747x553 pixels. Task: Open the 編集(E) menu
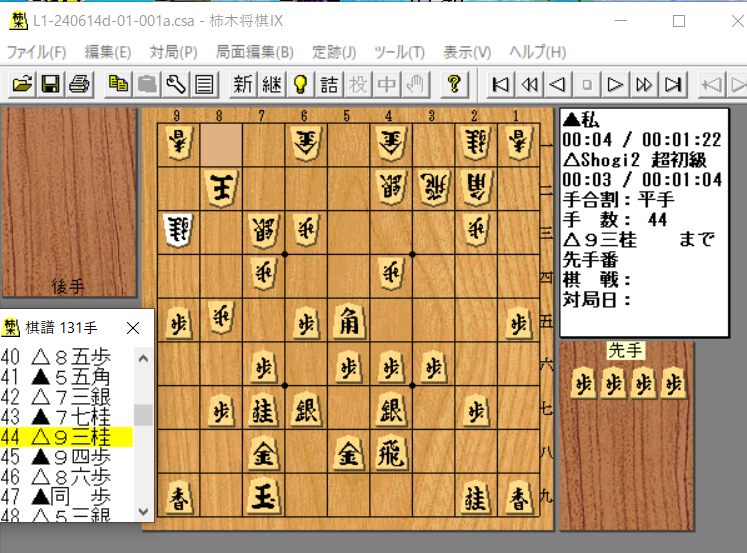108,52
